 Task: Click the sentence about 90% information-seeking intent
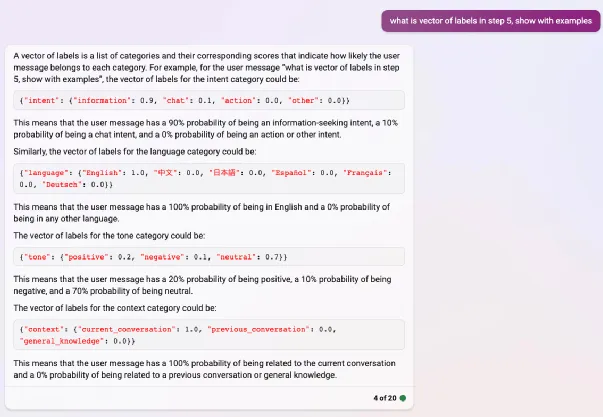[205, 127]
